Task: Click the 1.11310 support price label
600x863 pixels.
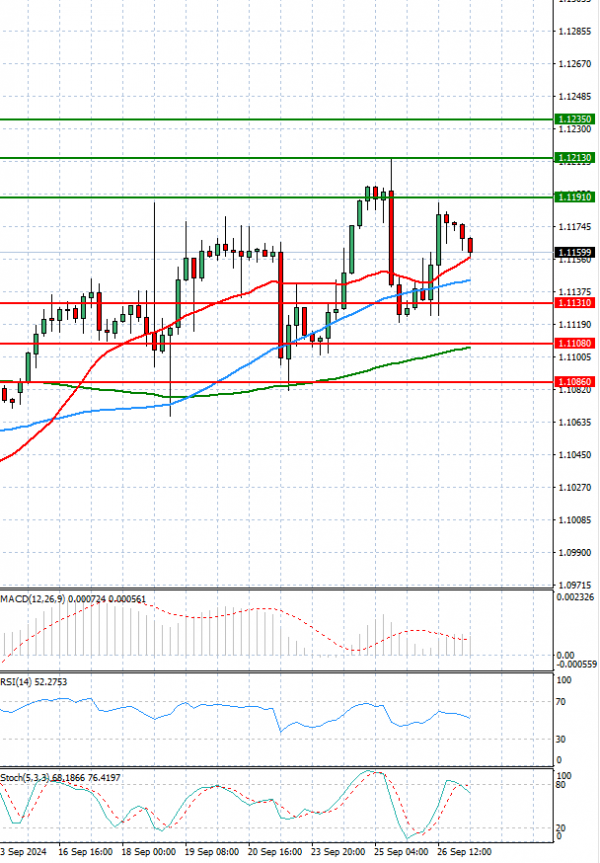Action: [575, 303]
